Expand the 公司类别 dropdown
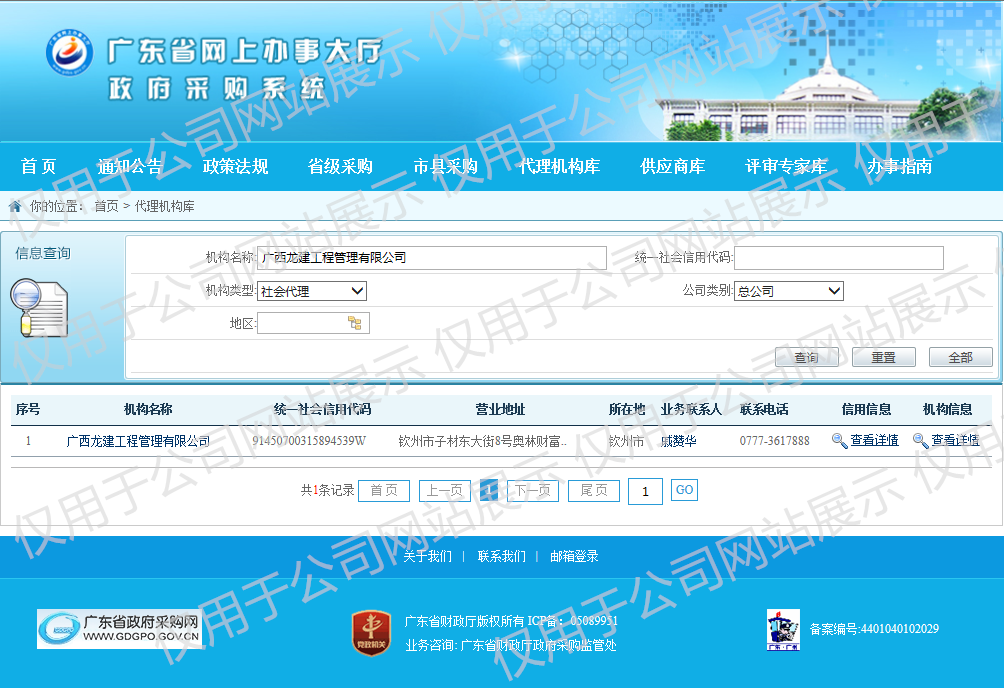Screen dimensions: 1004x689 click(x=789, y=291)
